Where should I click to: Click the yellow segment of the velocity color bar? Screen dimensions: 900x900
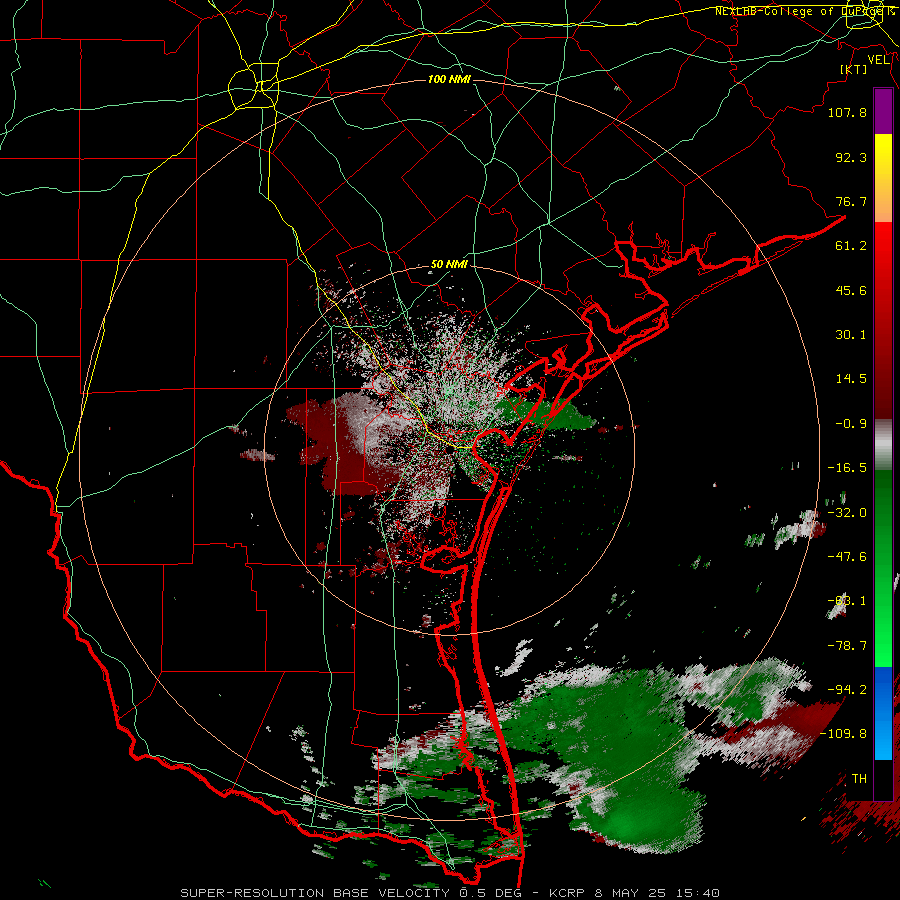pos(883,178)
